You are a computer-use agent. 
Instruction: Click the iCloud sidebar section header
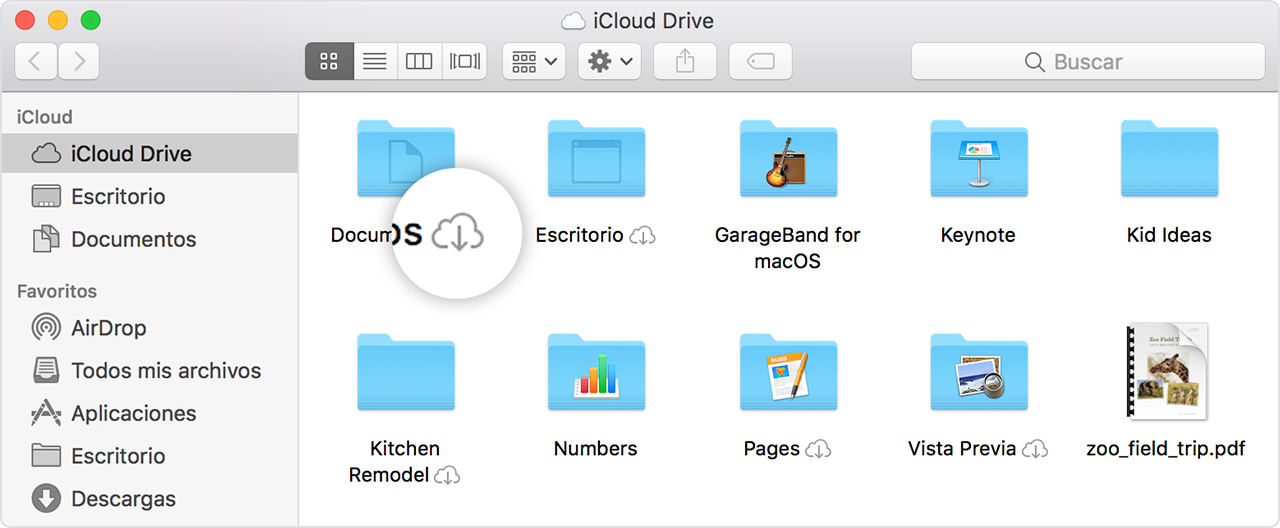(45, 117)
